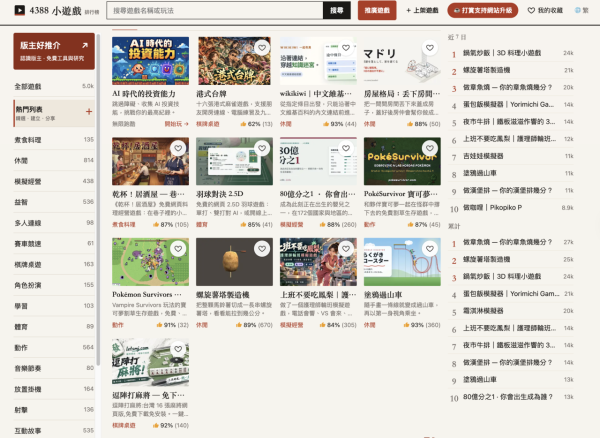Toggle the heart on 塗鴉過山車 card
The image size is (600, 438).
[x=430, y=249]
